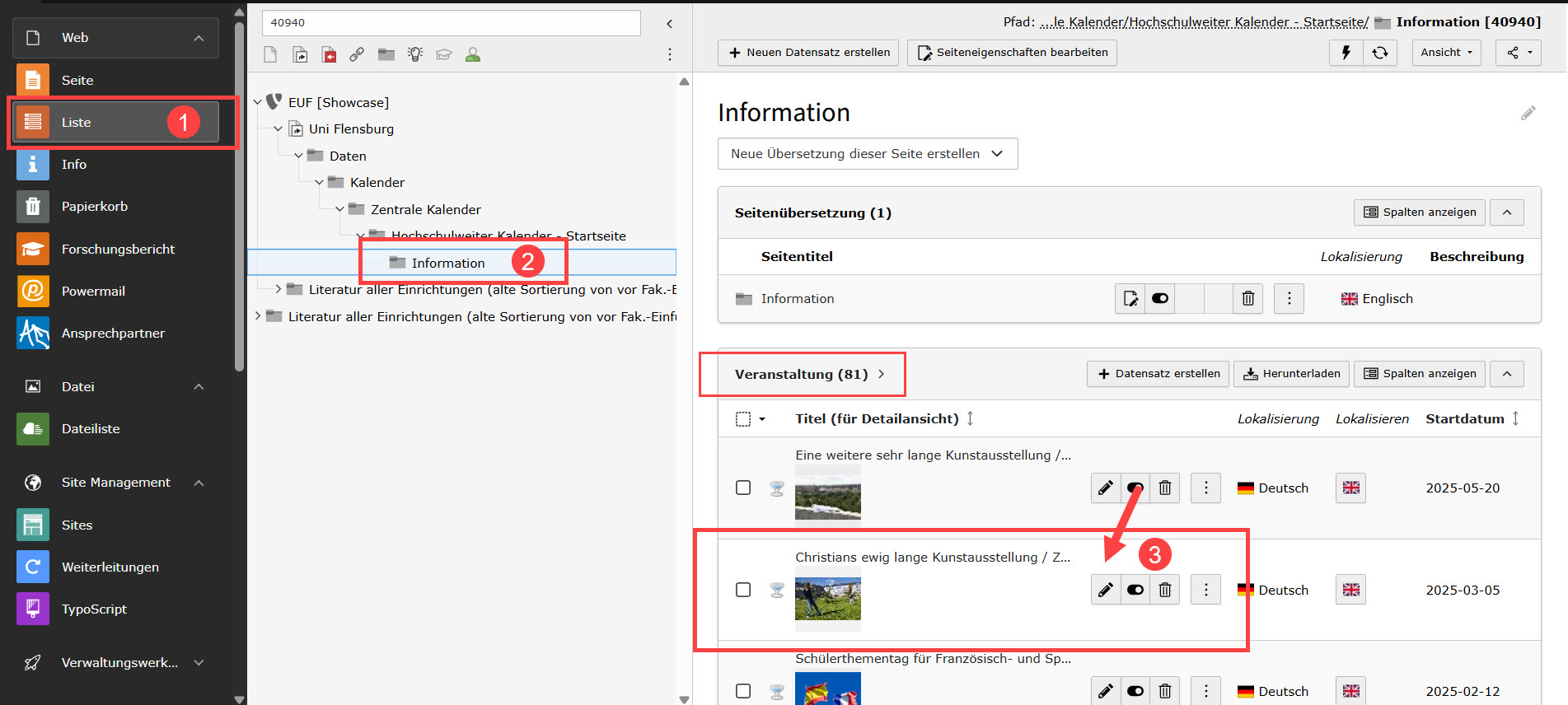Reload the list with the refresh icon
Viewport: 1568px width, 705px height.
[x=1380, y=53]
